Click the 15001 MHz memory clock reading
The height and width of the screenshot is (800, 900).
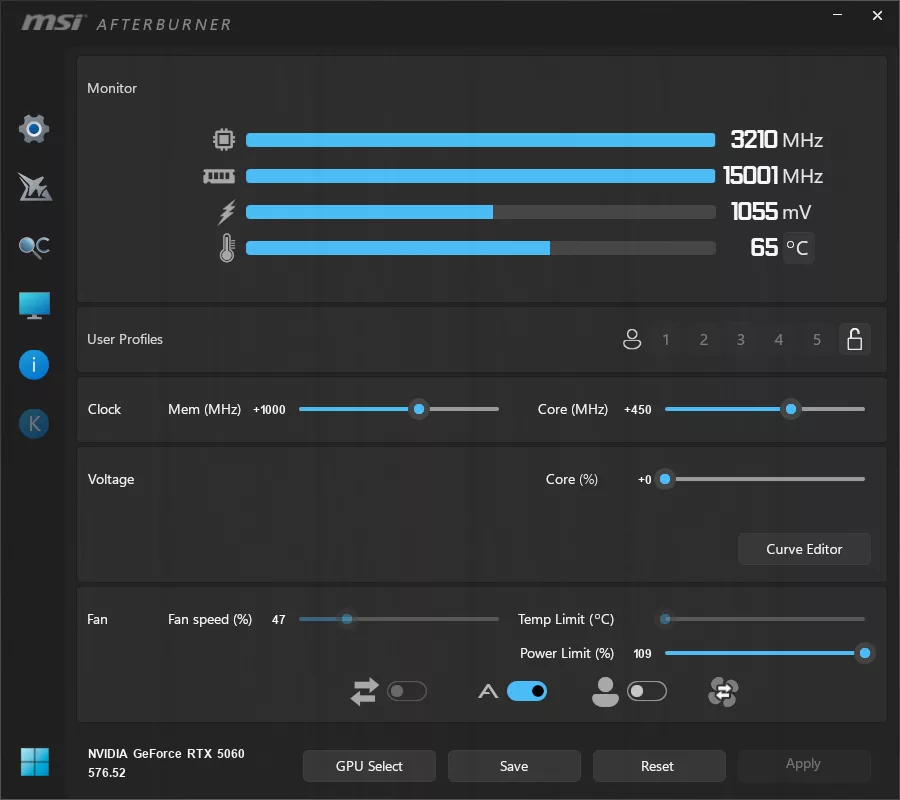click(773, 176)
